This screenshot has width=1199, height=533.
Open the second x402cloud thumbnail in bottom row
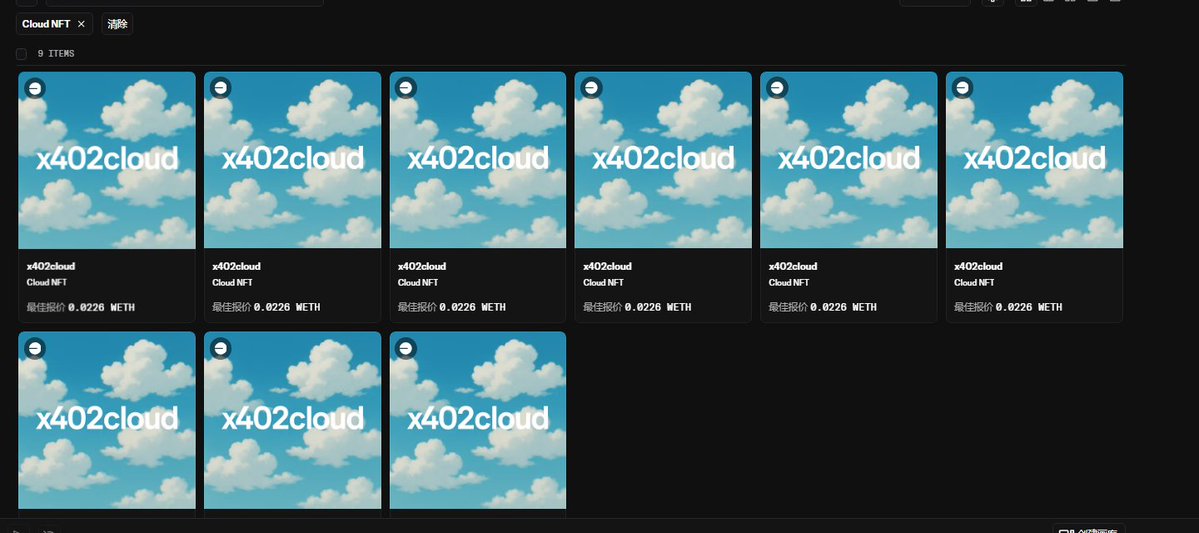pyautogui.click(x=292, y=420)
